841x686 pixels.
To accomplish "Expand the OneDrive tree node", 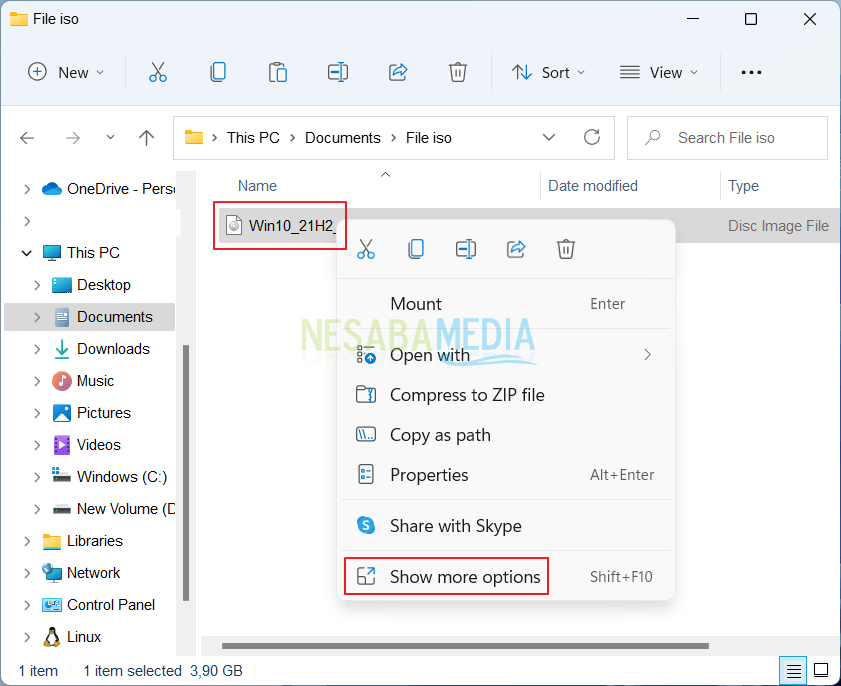I will (x=27, y=189).
